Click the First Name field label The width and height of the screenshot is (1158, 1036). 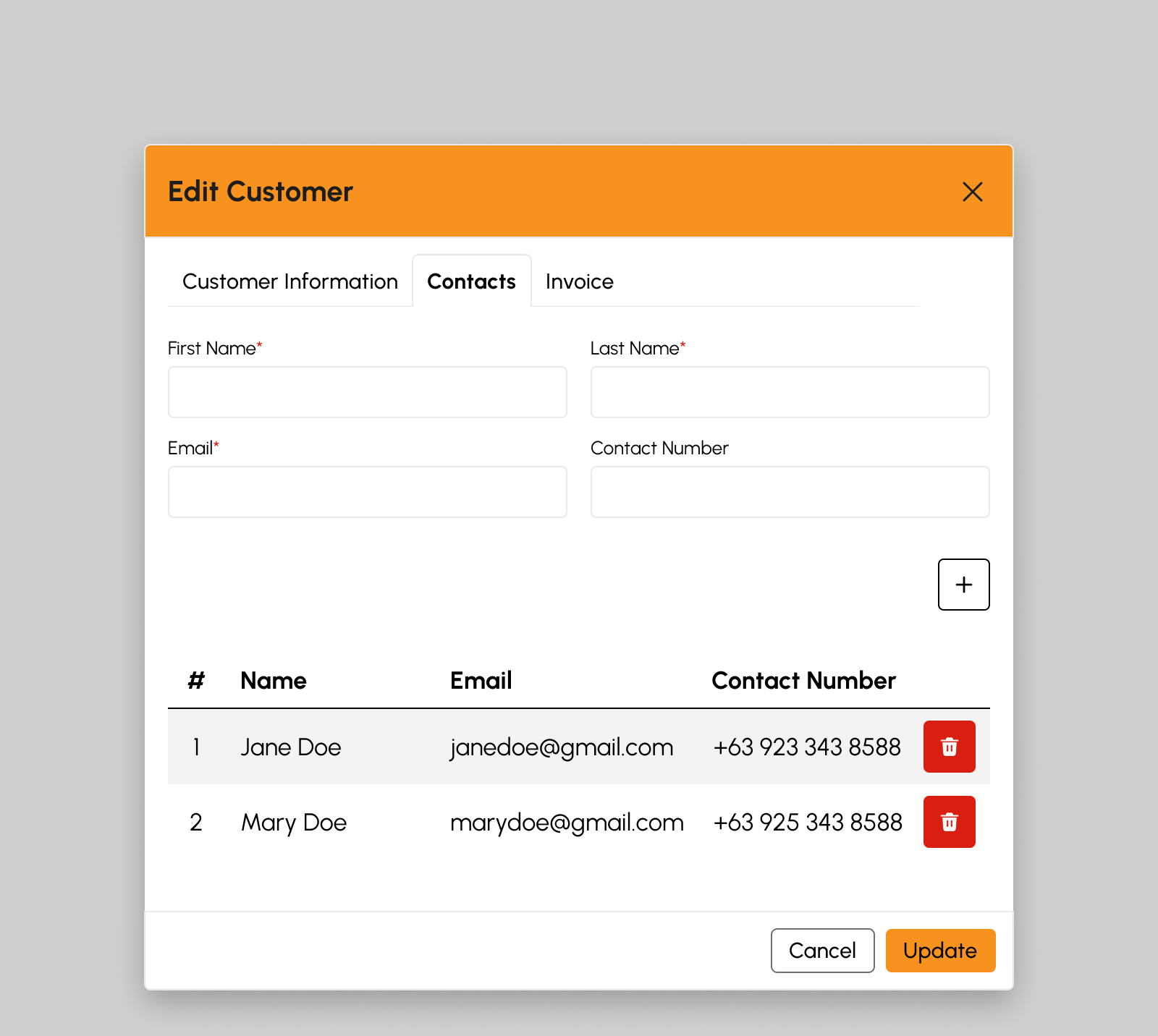[215, 348]
